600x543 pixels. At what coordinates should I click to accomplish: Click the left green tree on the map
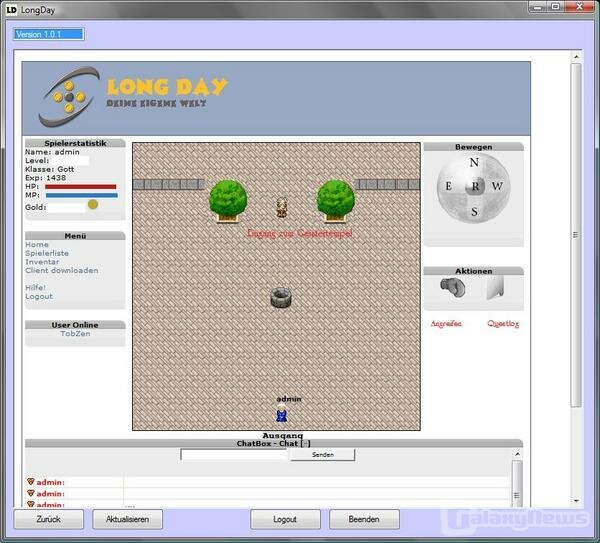tap(228, 201)
